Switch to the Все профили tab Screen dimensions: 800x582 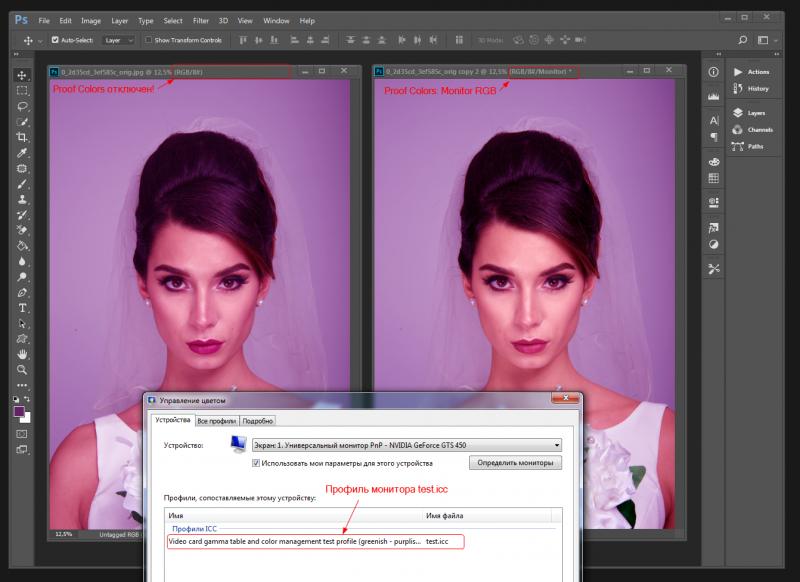(x=216, y=421)
